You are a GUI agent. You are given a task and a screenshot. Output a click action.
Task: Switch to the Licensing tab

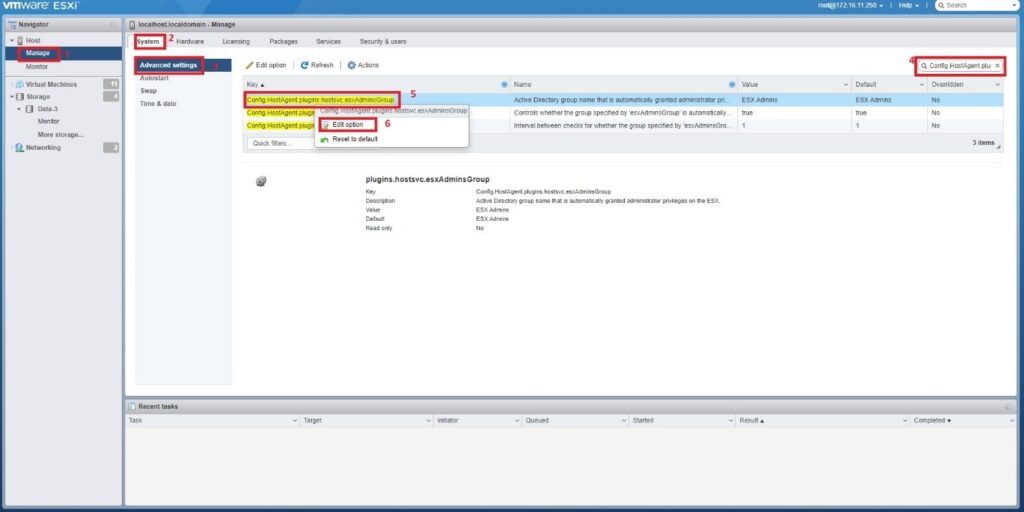tap(236, 41)
